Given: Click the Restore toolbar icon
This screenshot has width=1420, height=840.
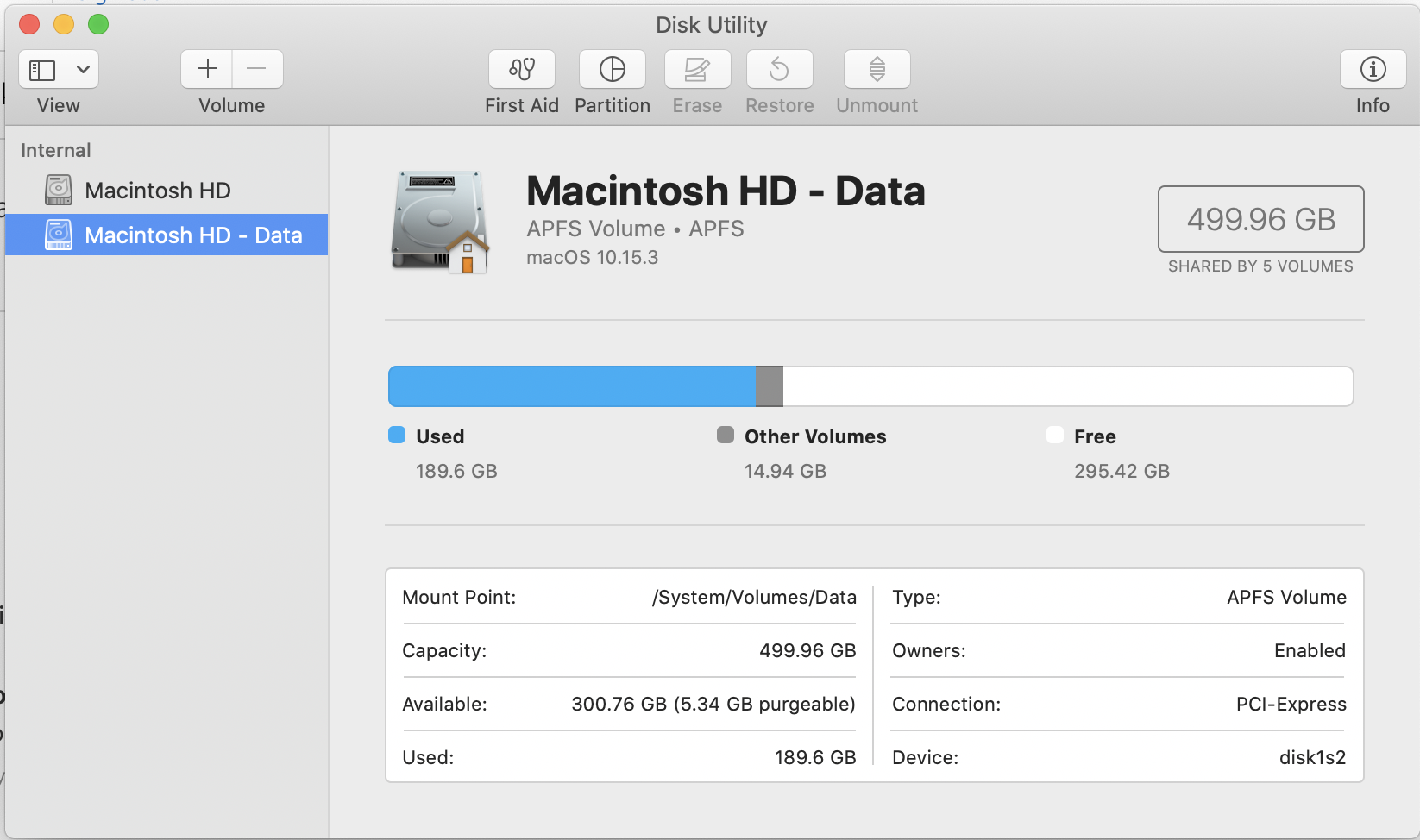Looking at the screenshot, I should pos(780,69).
